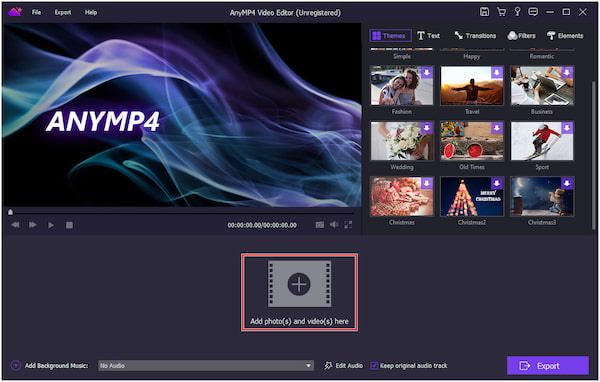Open the Export menu
The height and width of the screenshot is (382, 600).
(x=63, y=12)
